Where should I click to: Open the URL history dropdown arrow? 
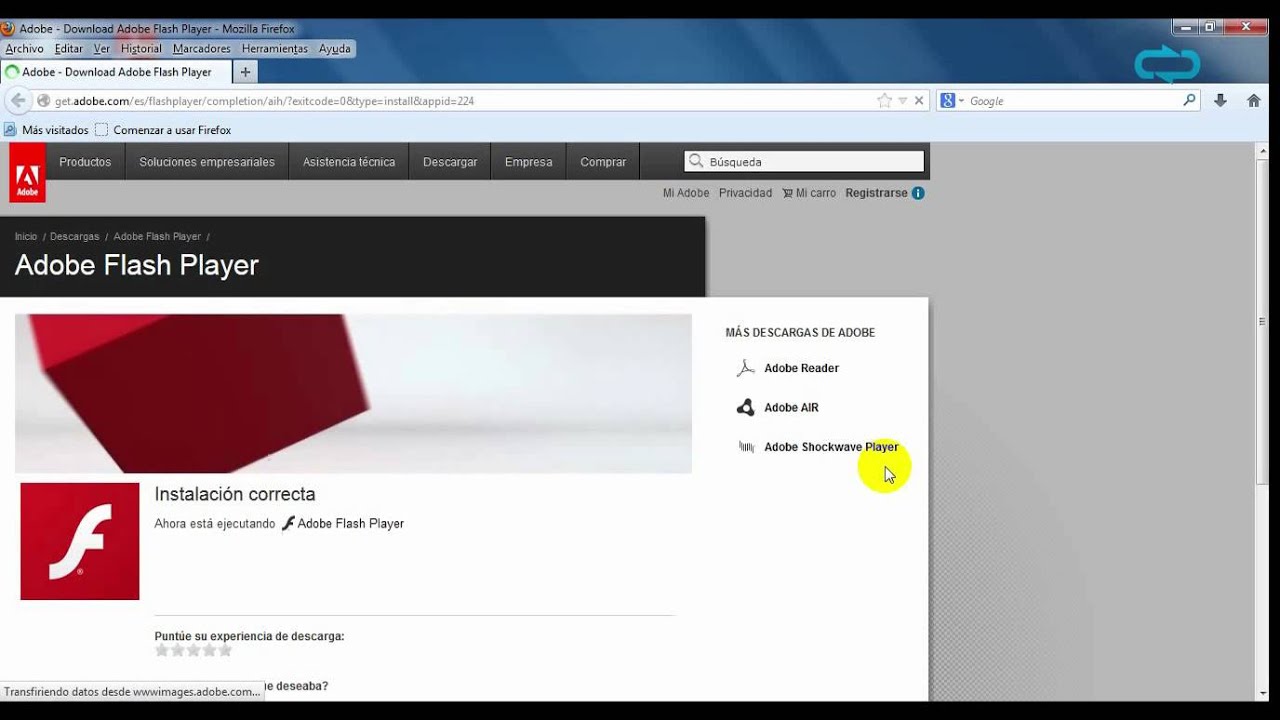point(902,101)
